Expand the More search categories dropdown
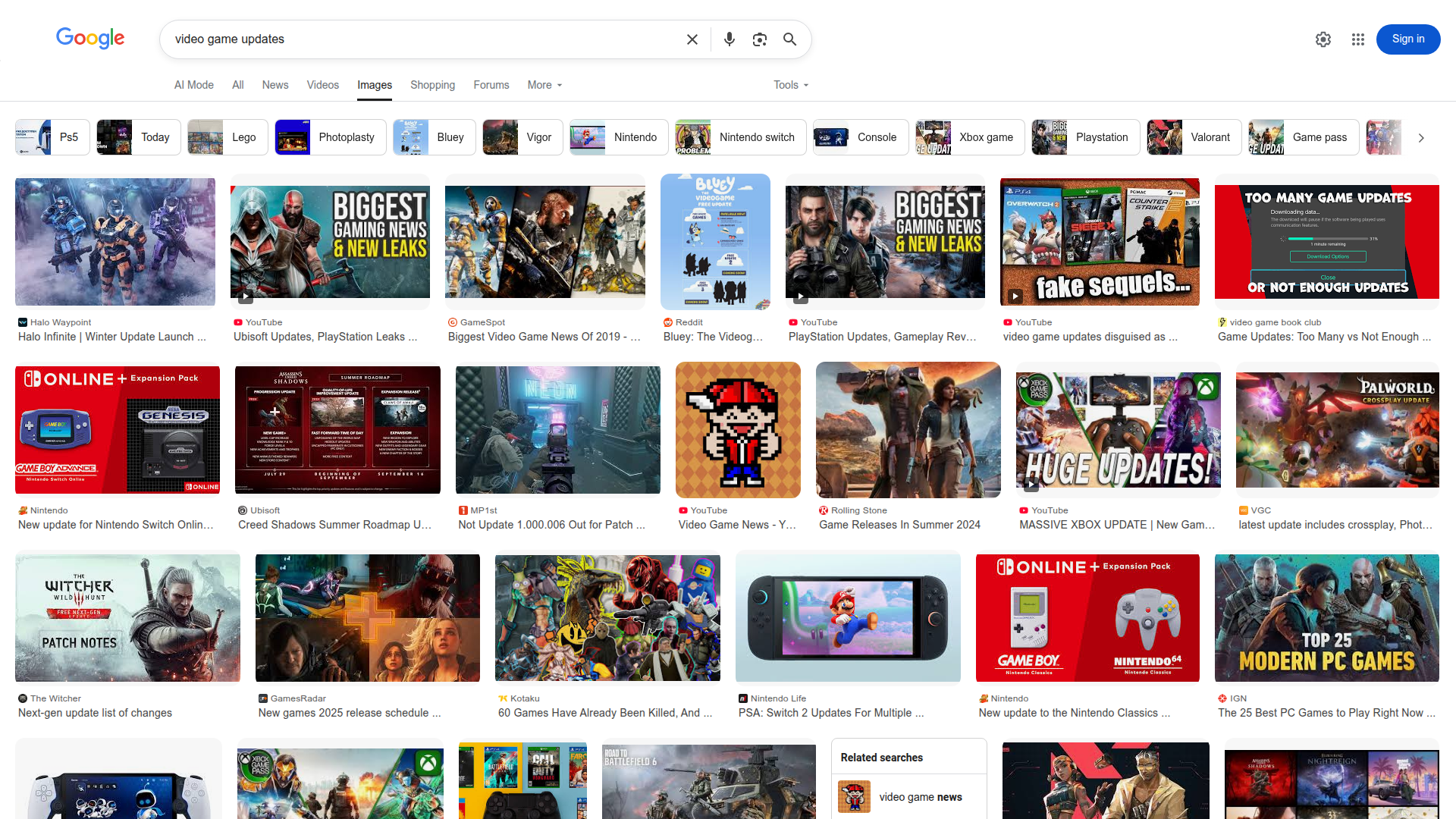Viewport: 1456px width, 819px height. 544,85
